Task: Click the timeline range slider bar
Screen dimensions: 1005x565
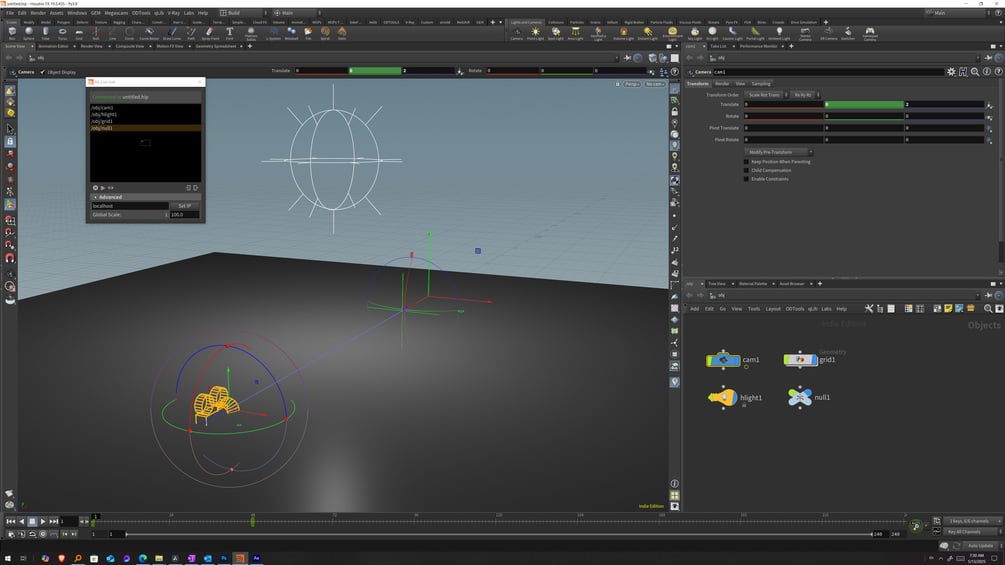Action: pos(499,534)
